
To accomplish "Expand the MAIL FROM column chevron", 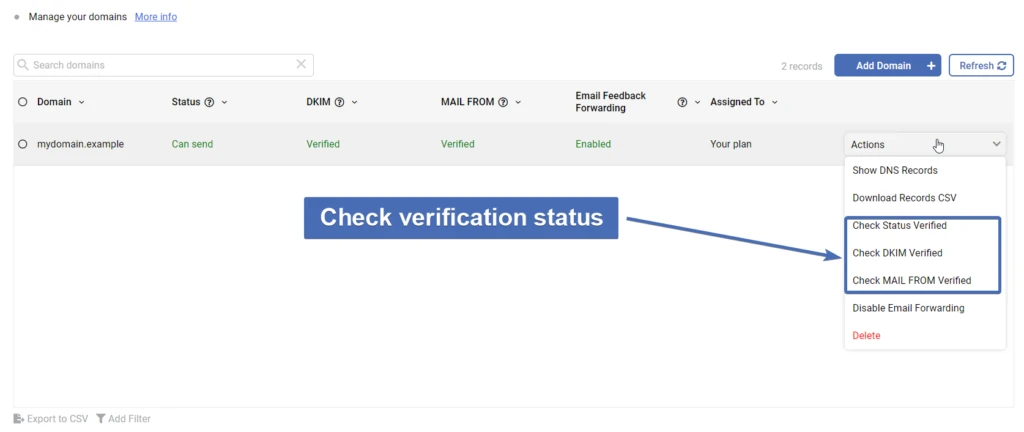I will tap(519, 102).
